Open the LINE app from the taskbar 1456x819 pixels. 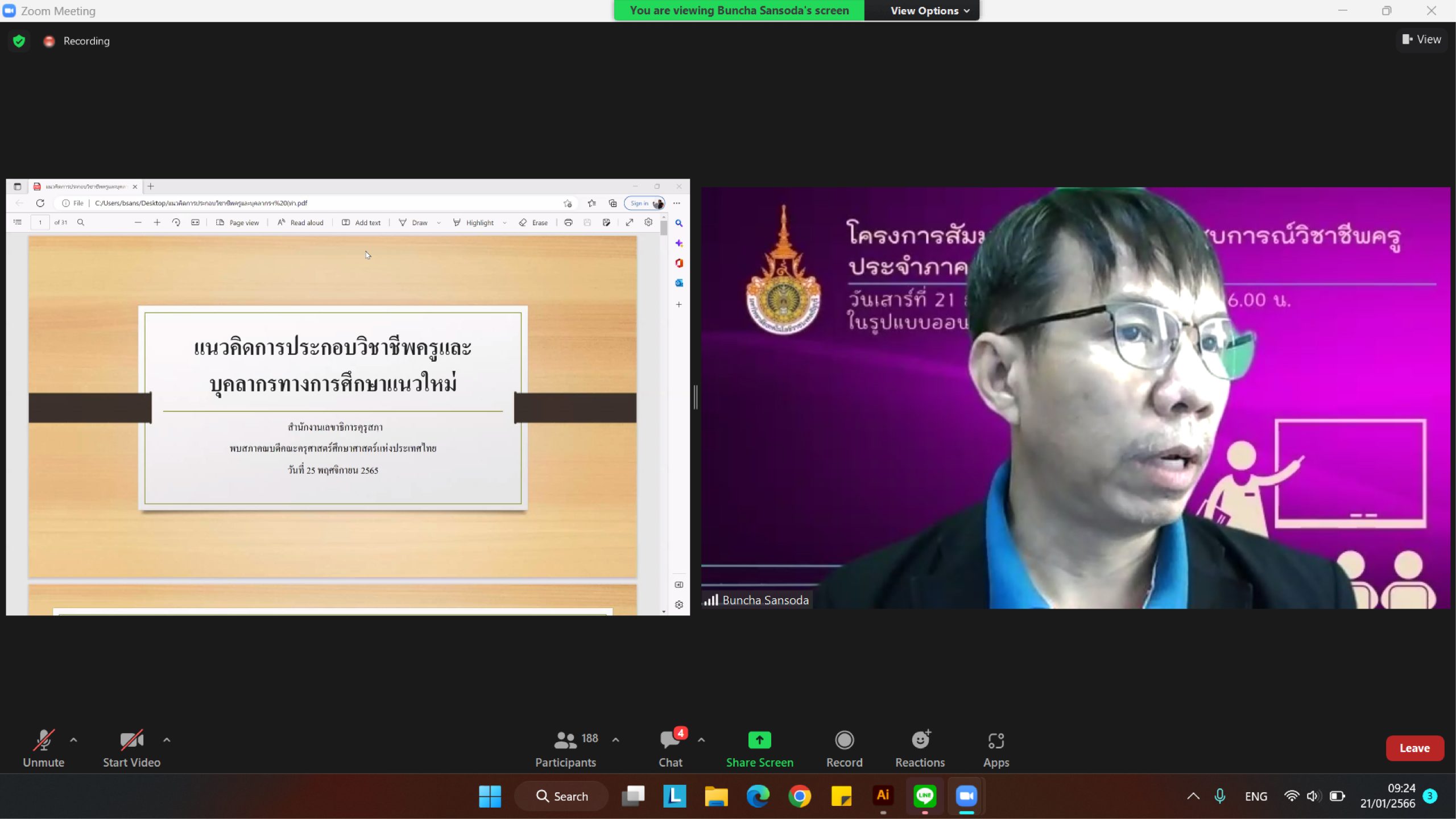(925, 796)
